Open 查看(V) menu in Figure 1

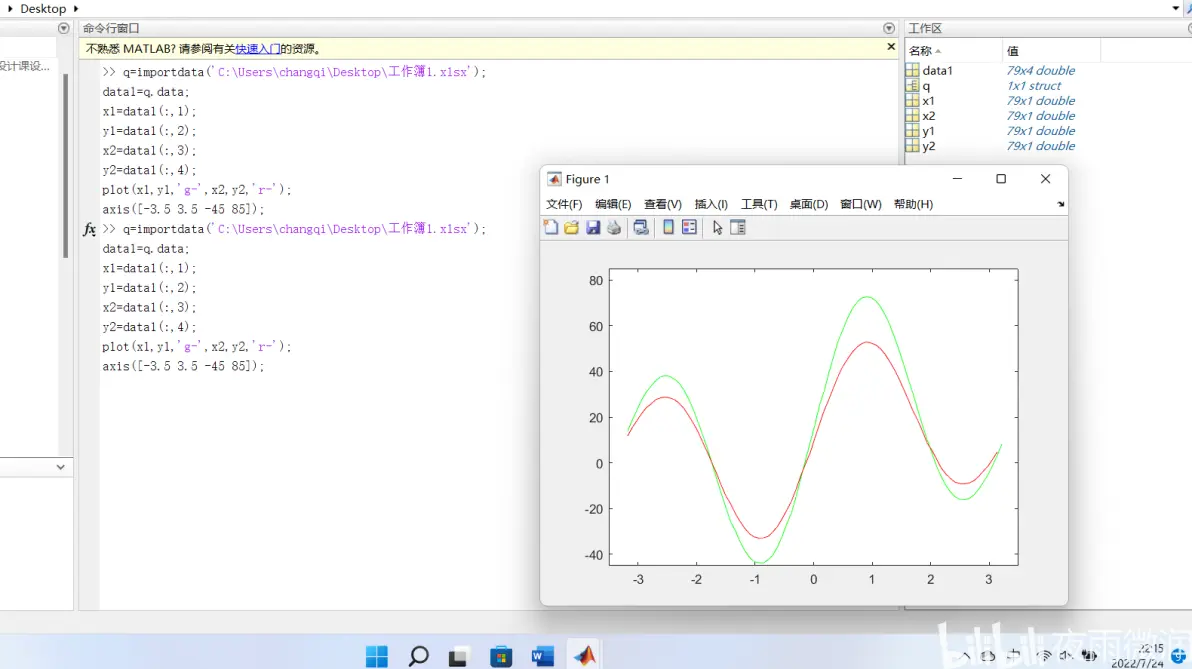pos(662,204)
